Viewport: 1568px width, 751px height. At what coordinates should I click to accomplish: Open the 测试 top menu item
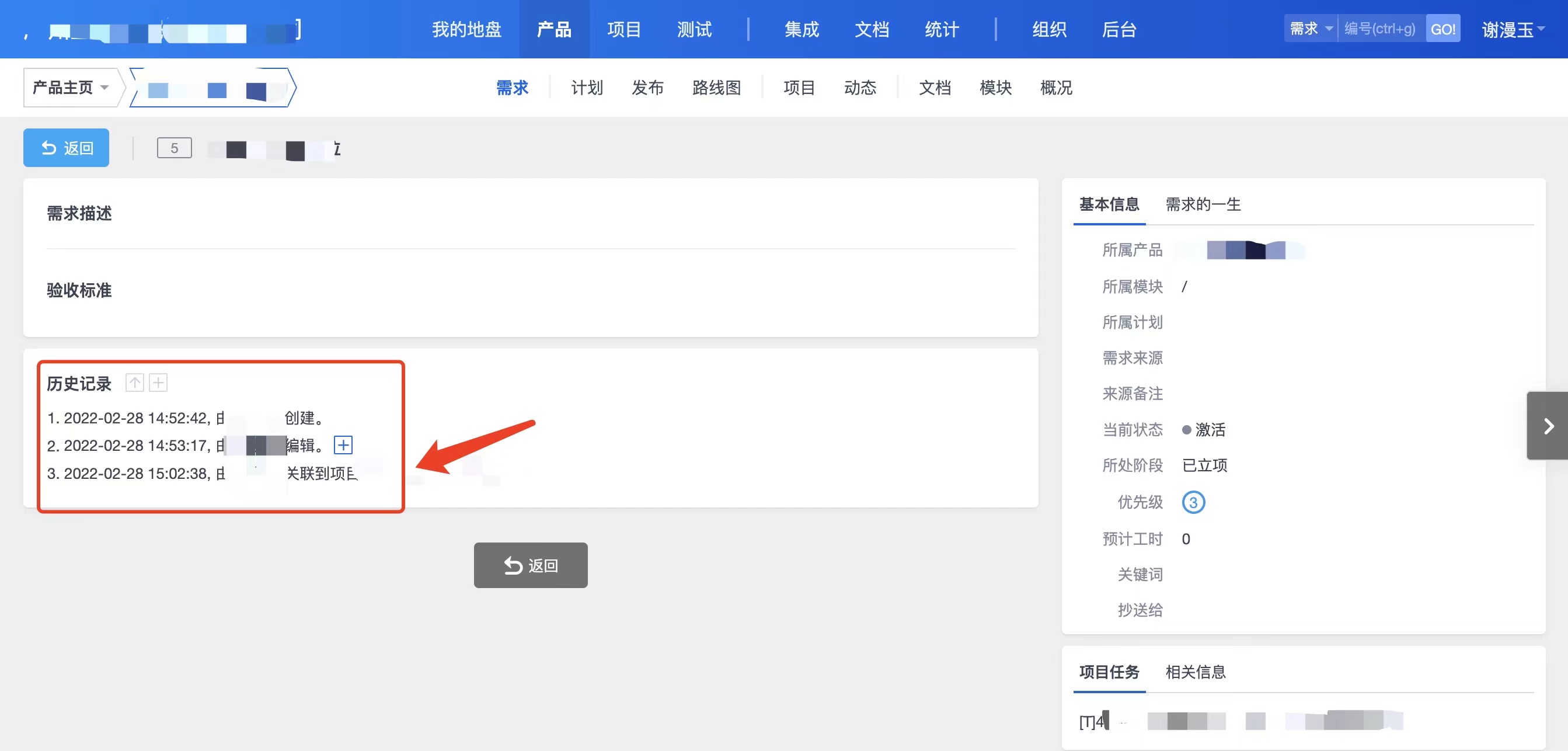pyautogui.click(x=694, y=29)
